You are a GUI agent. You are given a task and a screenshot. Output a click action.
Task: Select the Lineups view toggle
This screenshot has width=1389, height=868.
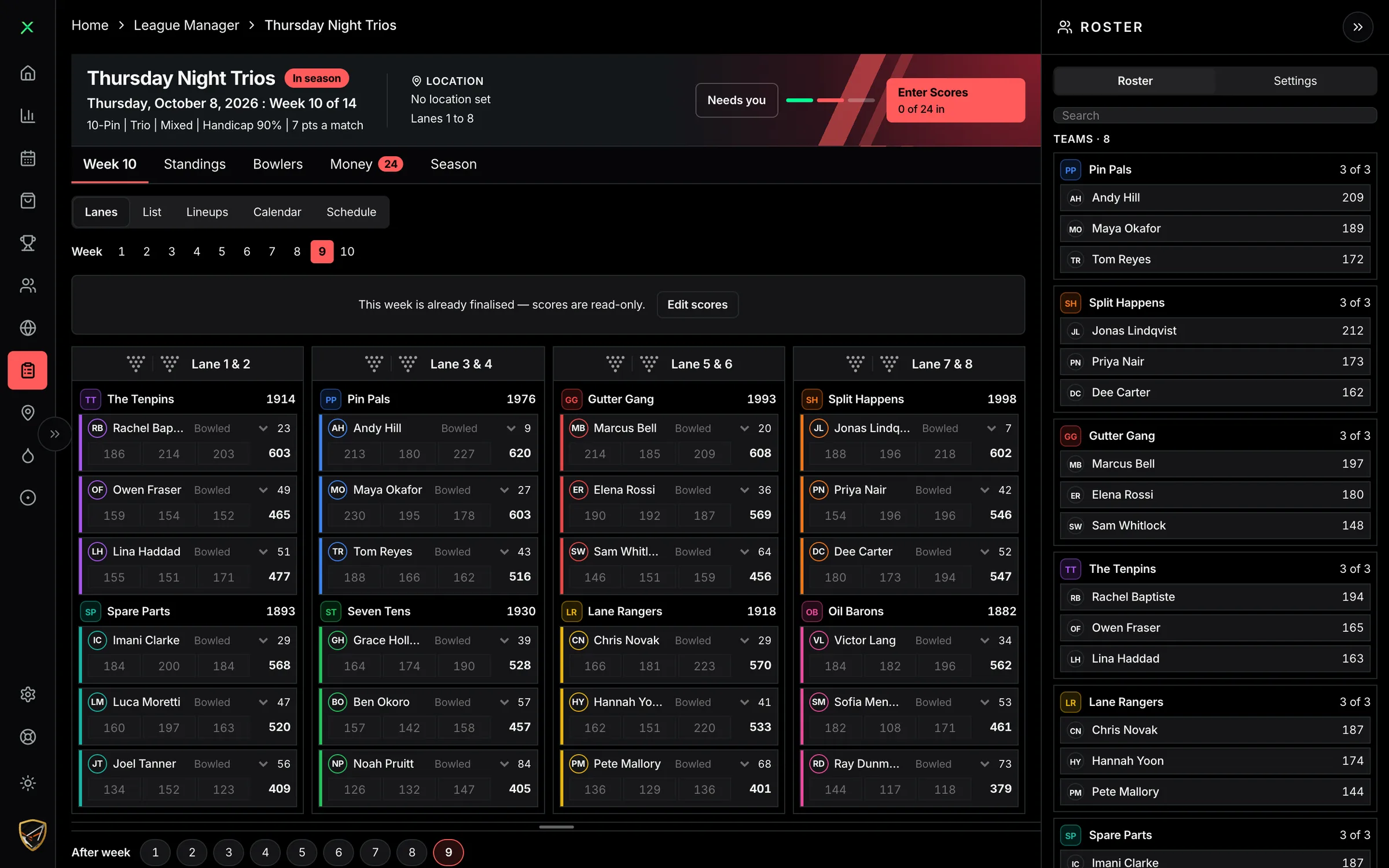[207, 212]
